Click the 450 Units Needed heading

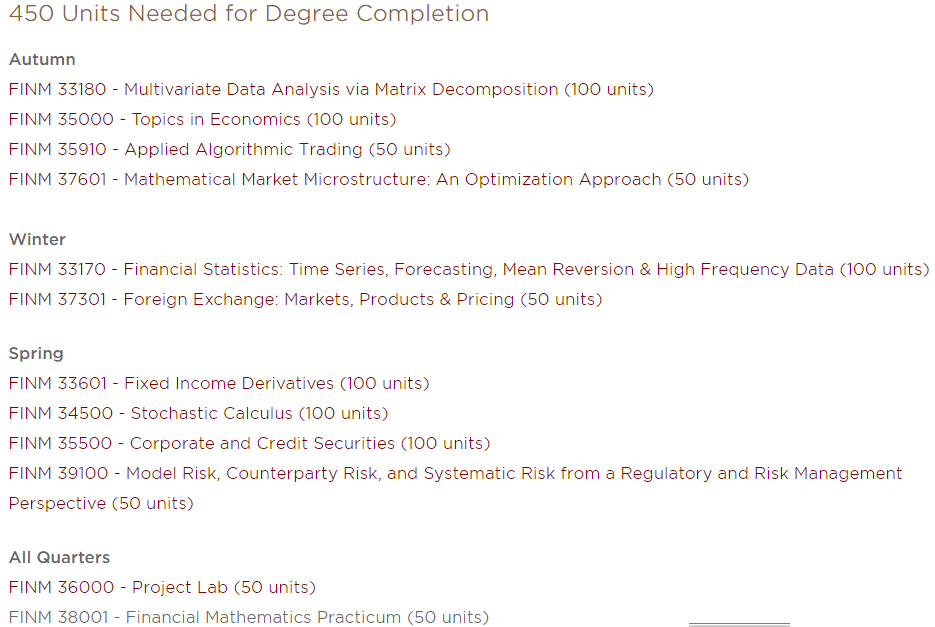point(249,13)
